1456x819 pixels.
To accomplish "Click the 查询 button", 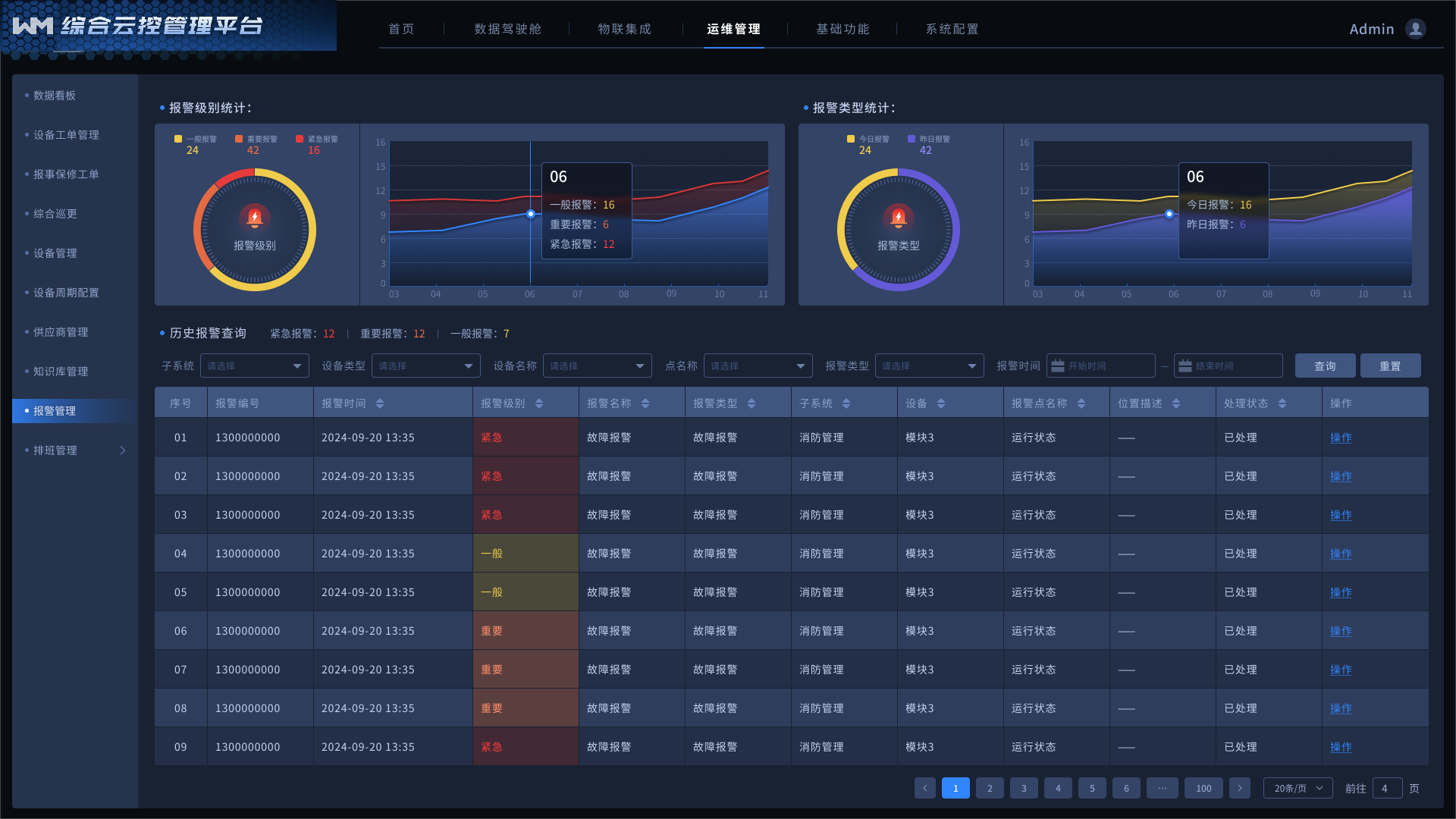I will (1325, 366).
